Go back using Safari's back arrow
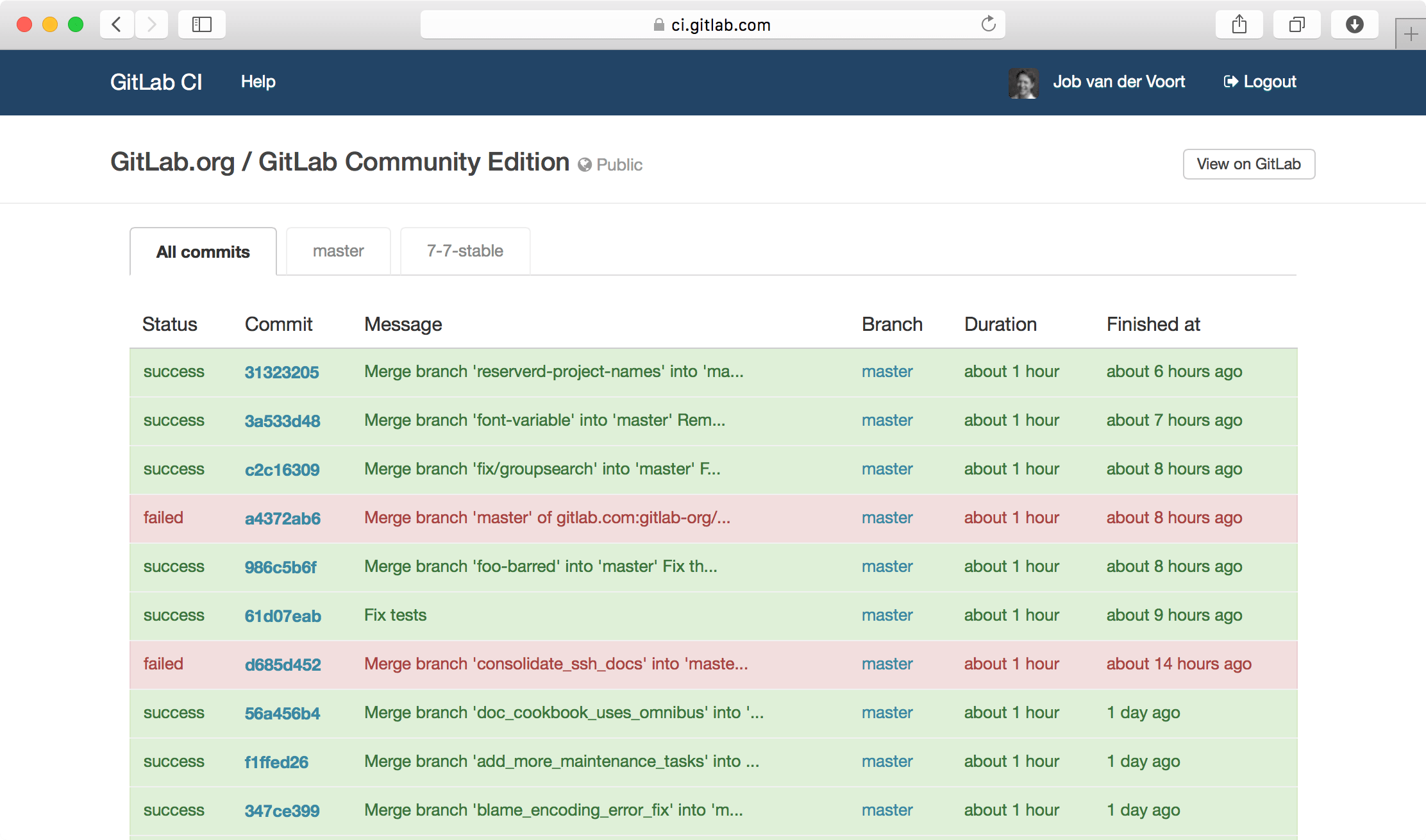The image size is (1426, 840). [x=117, y=25]
